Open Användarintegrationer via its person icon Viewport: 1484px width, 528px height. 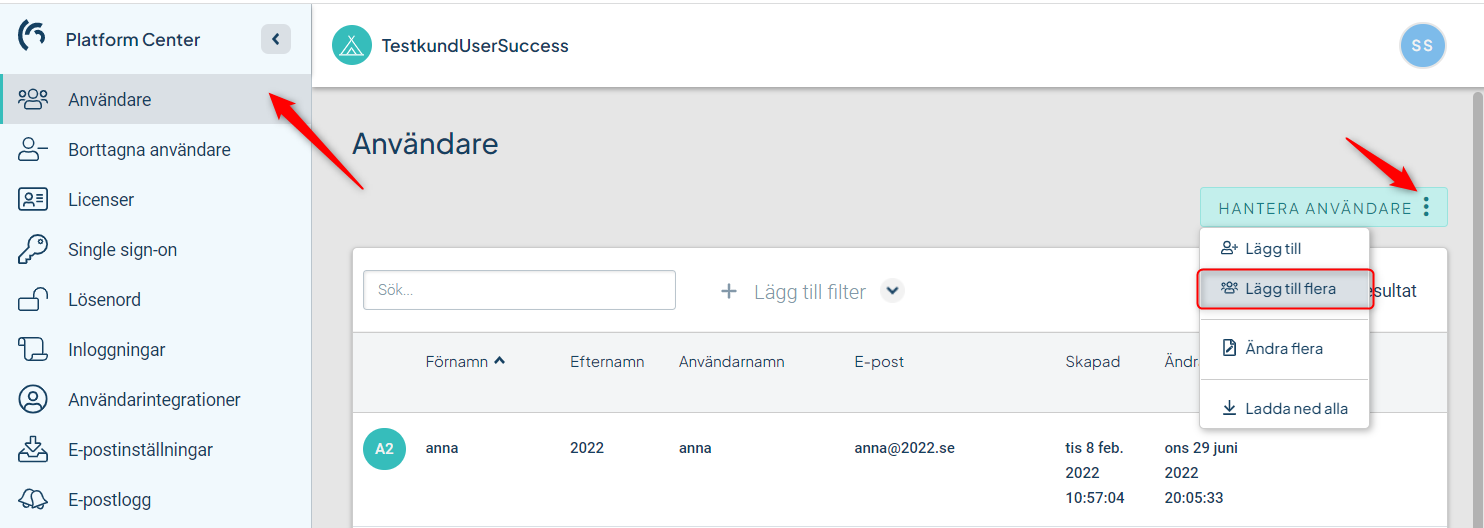[x=33, y=400]
